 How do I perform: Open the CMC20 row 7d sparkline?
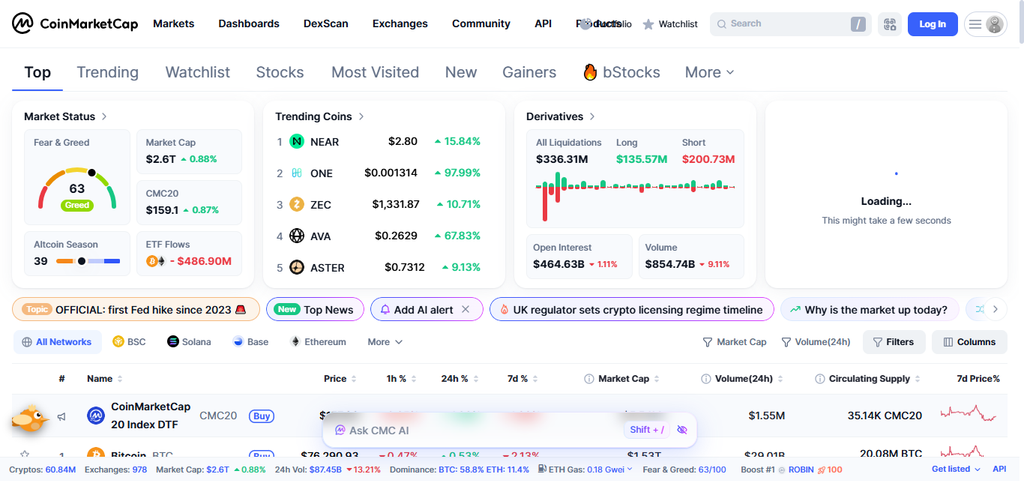tap(969, 415)
